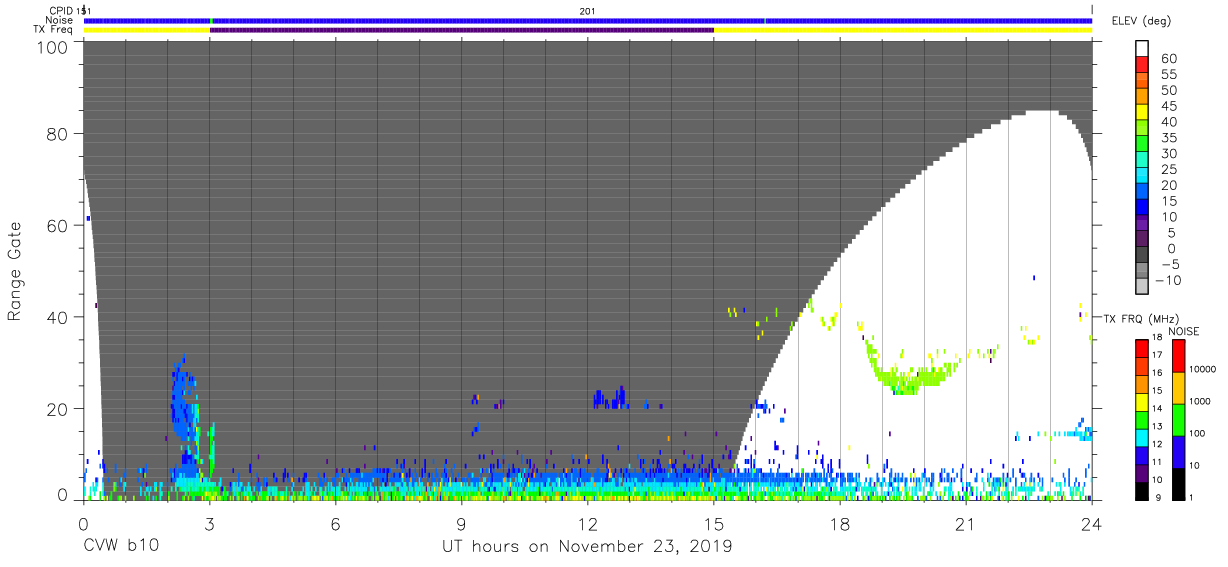Click the Noise row label at top left
This screenshot has width=1228, height=567.
(x=59, y=20)
